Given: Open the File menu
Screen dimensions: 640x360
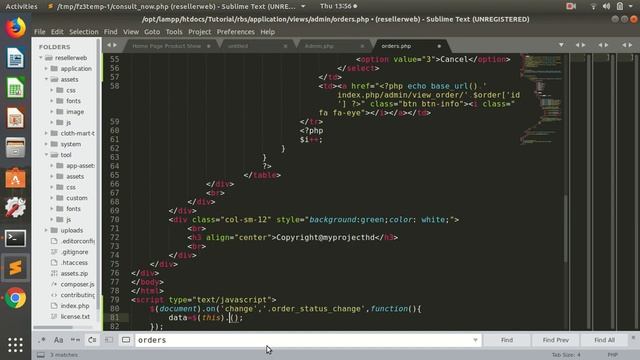Looking at the screenshot, I should click(40, 32).
